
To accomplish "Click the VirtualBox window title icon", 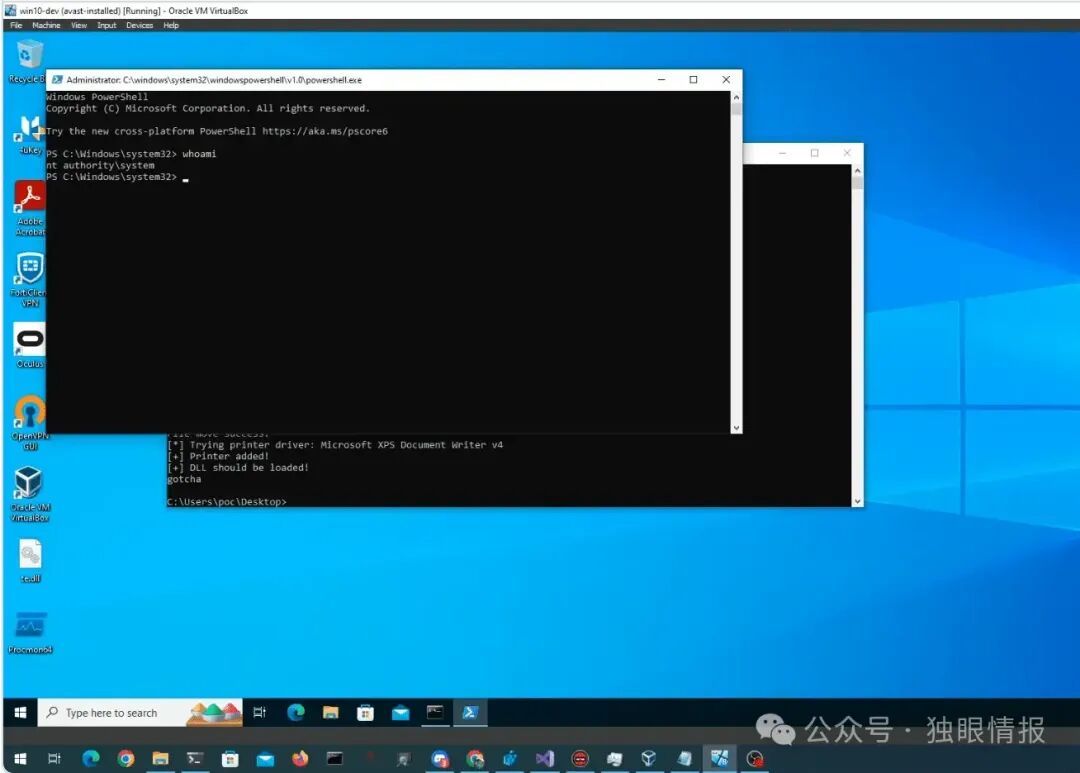I will click(10, 10).
